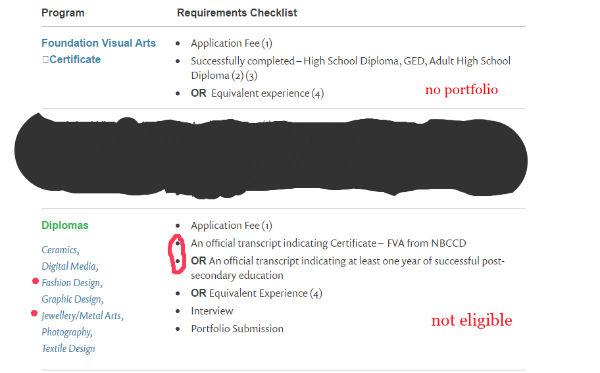Open the Certificate link

(x=75, y=59)
